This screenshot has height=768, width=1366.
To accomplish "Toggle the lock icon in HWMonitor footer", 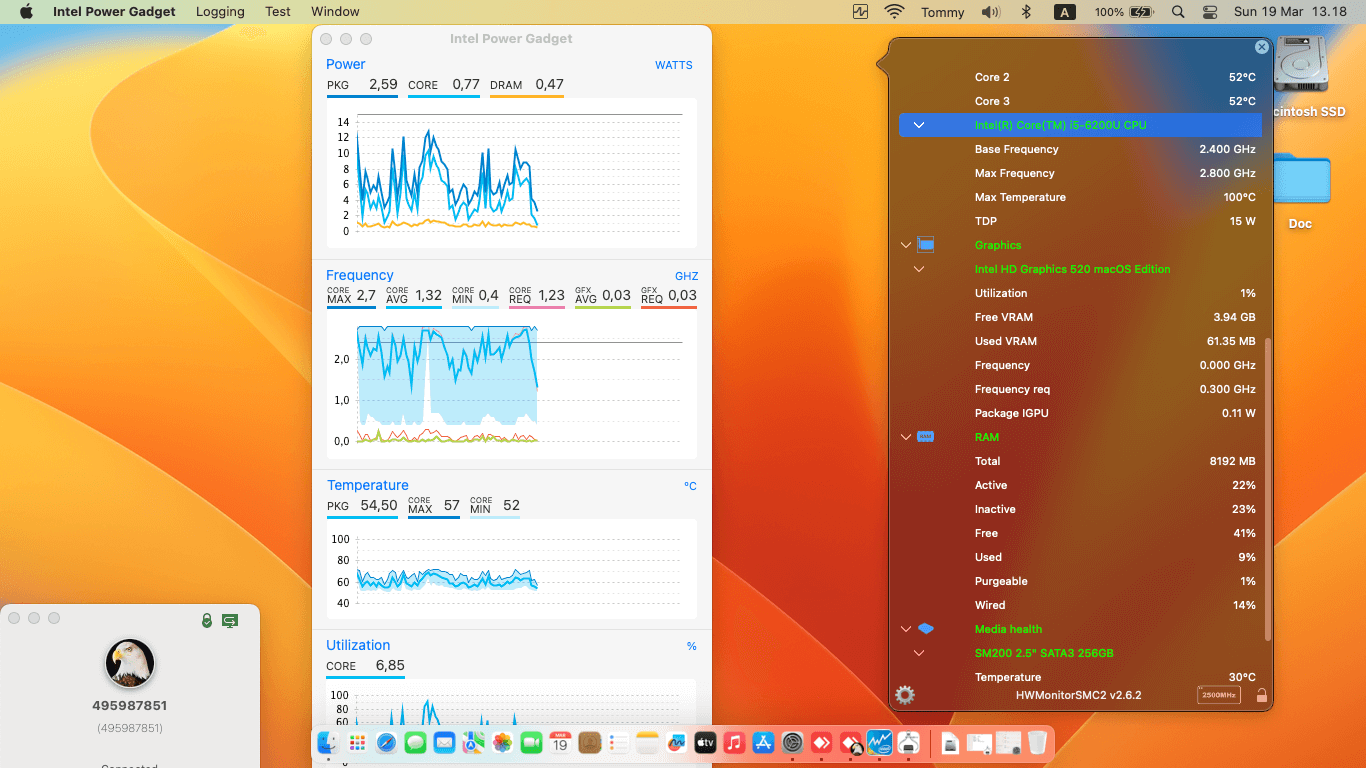I will coord(1262,695).
